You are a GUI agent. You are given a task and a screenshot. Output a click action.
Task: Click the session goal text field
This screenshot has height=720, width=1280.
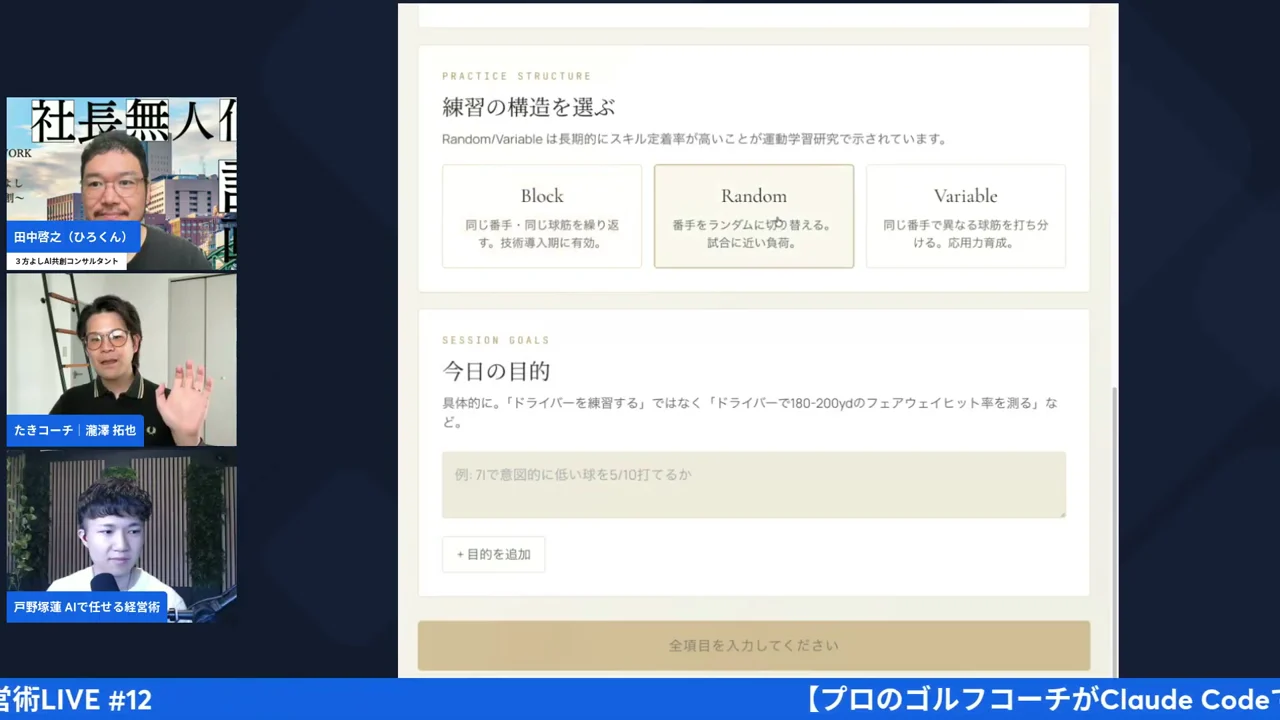point(754,485)
